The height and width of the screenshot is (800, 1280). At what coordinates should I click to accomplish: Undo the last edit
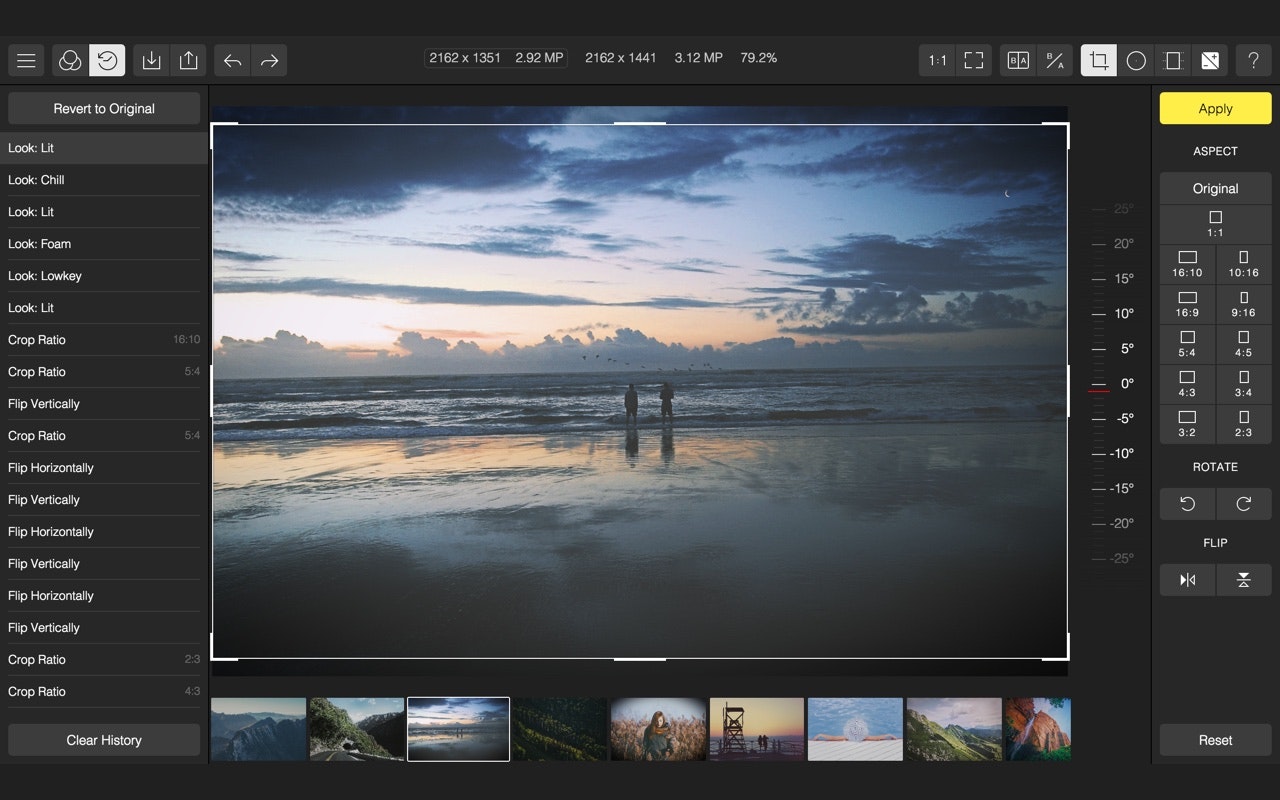pos(232,61)
